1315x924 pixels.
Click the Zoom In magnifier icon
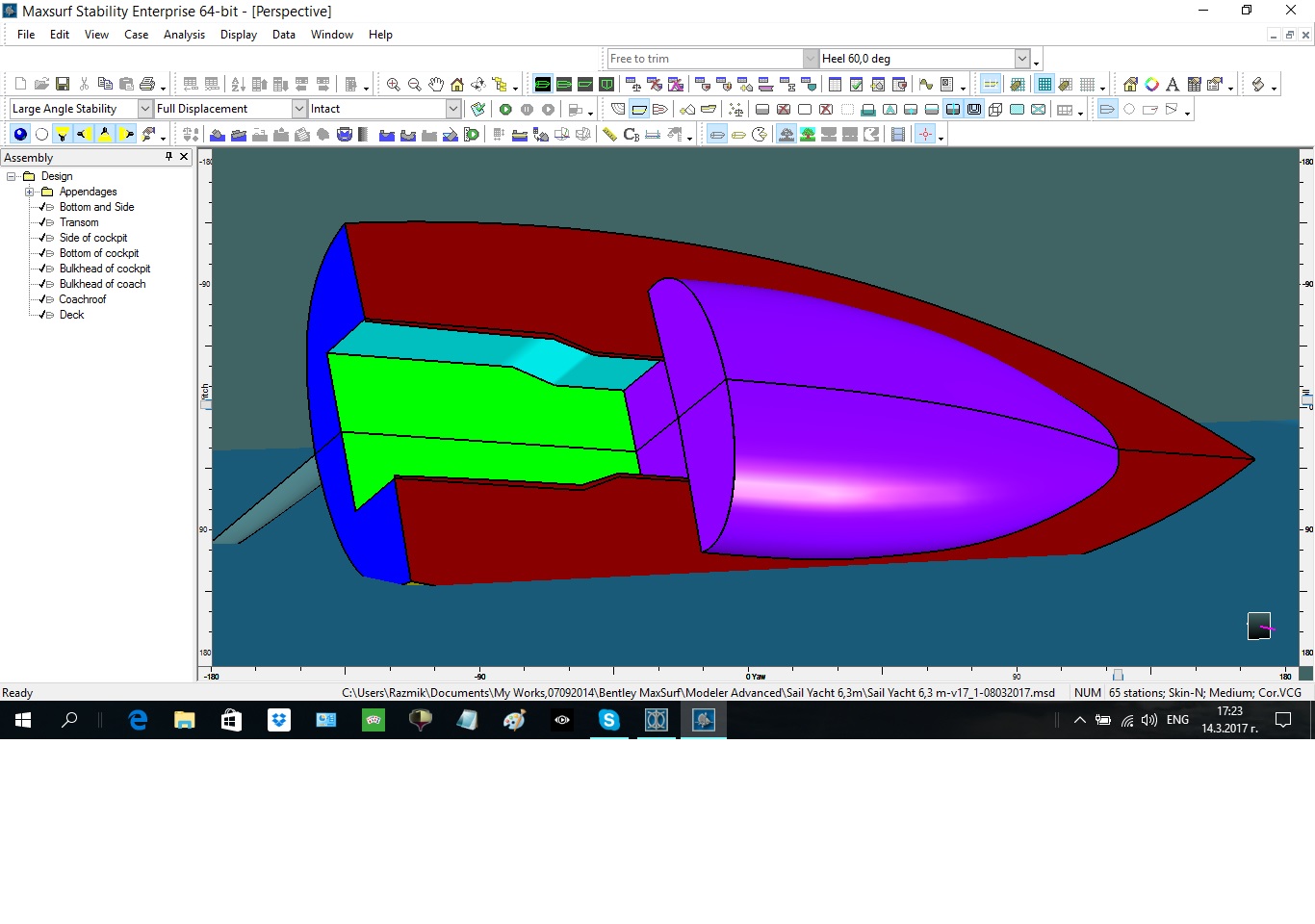(393, 85)
